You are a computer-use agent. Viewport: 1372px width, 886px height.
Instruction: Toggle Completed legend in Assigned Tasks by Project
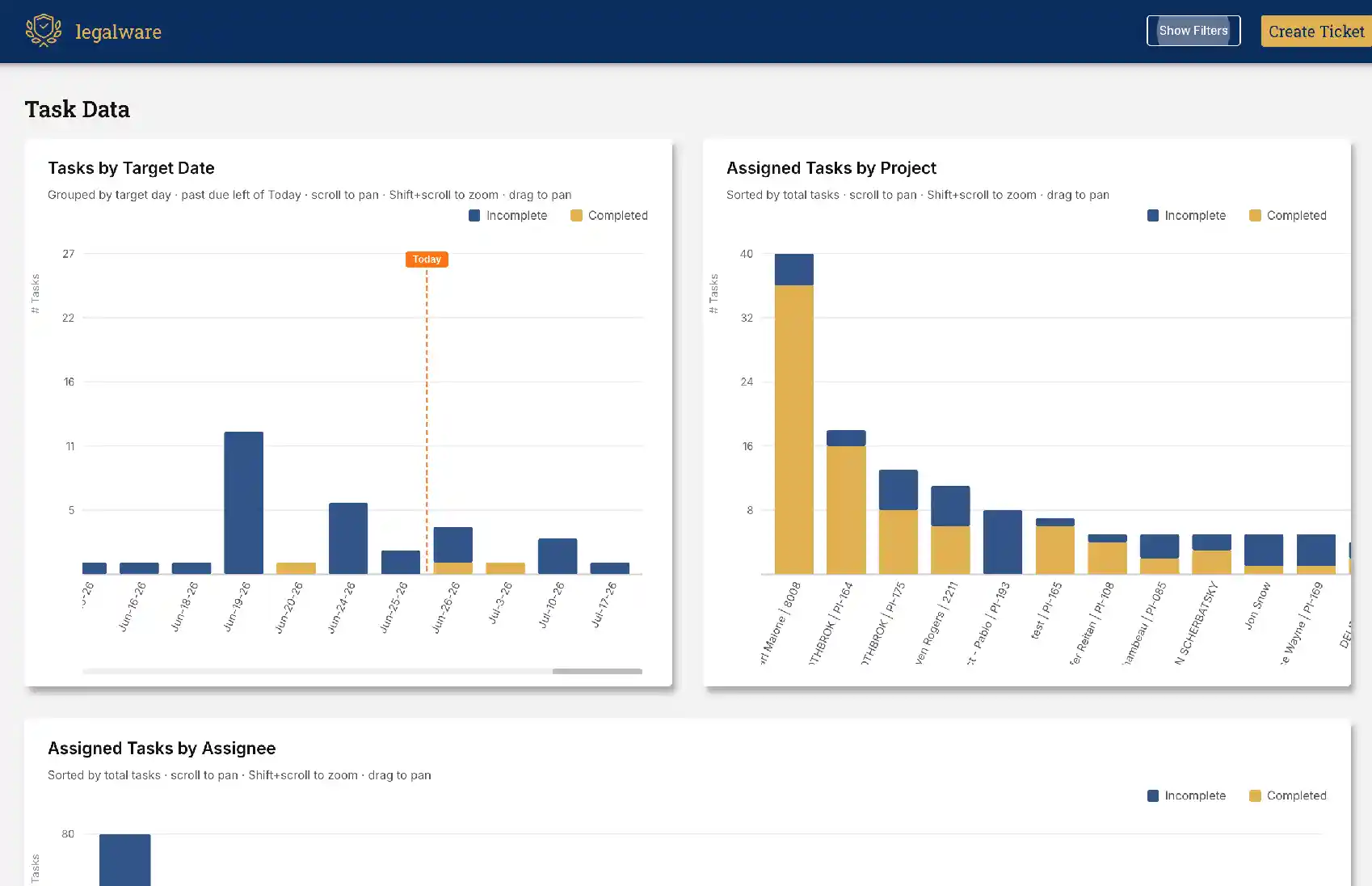1288,215
